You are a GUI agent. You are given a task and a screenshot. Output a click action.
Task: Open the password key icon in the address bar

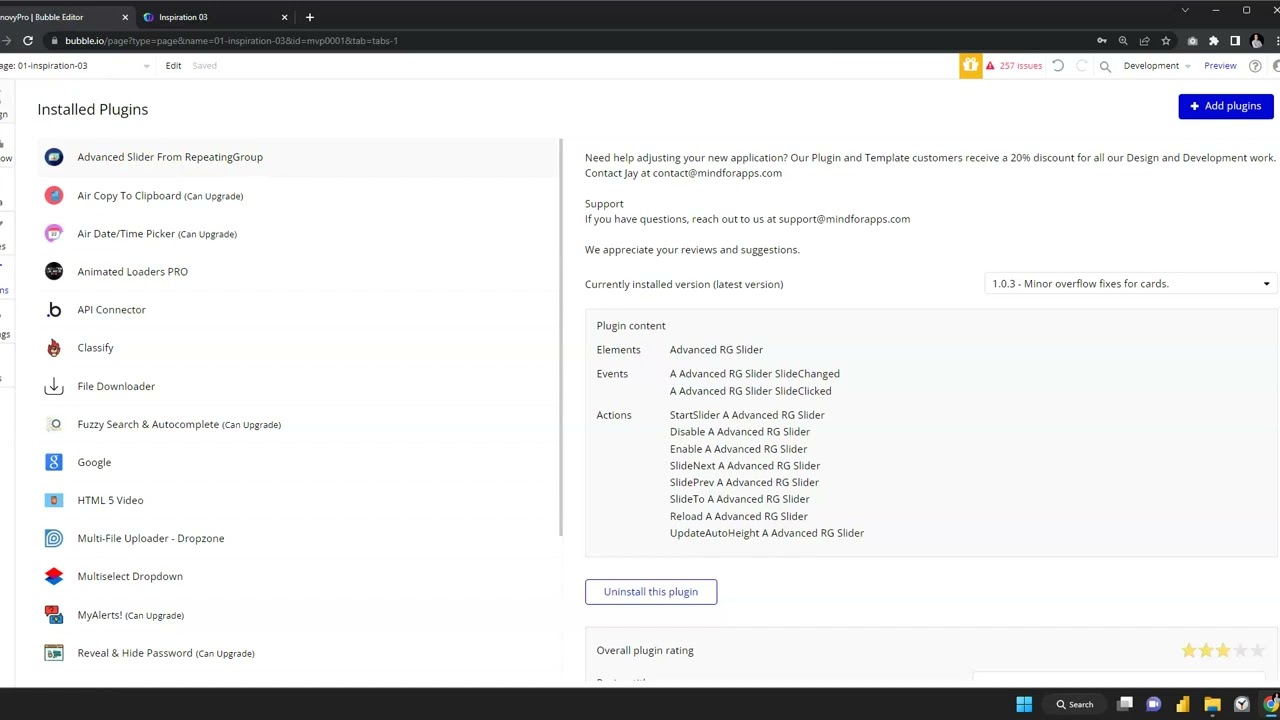click(1102, 41)
